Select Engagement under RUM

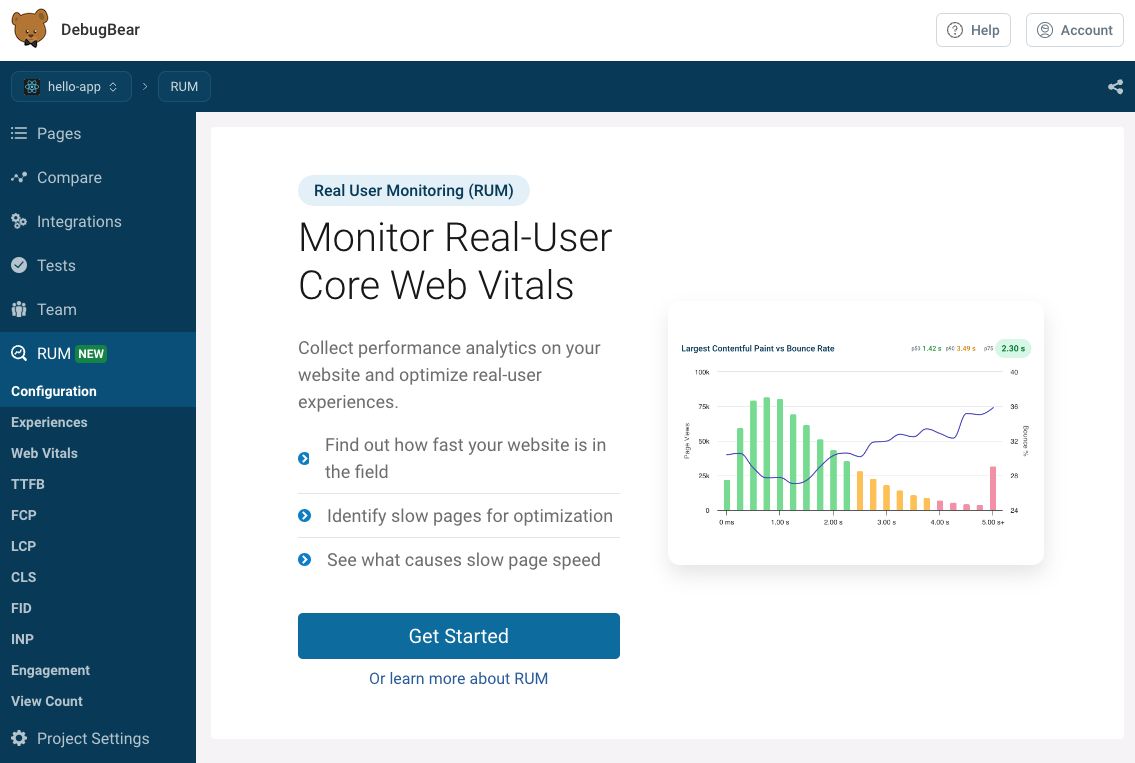pos(98,671)
